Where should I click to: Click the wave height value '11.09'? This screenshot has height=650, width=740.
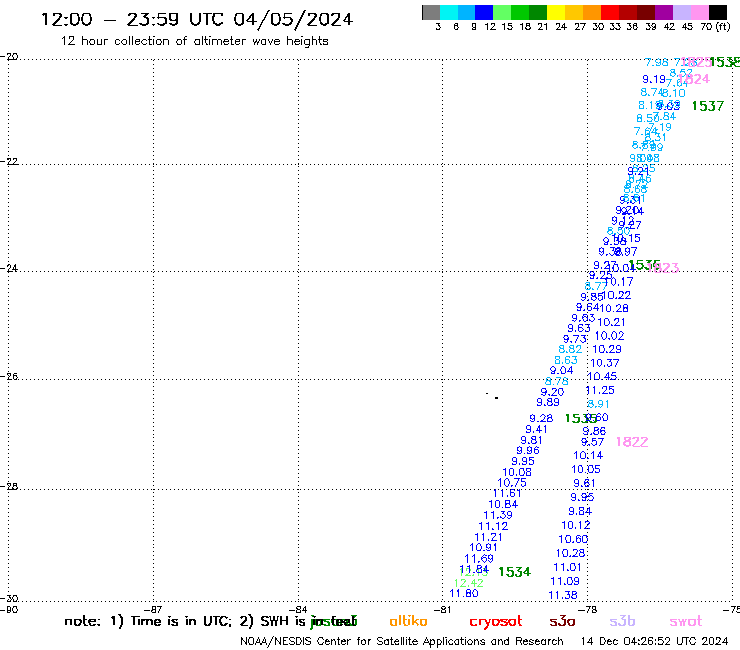pyautogui.click(x=564, y=581)
